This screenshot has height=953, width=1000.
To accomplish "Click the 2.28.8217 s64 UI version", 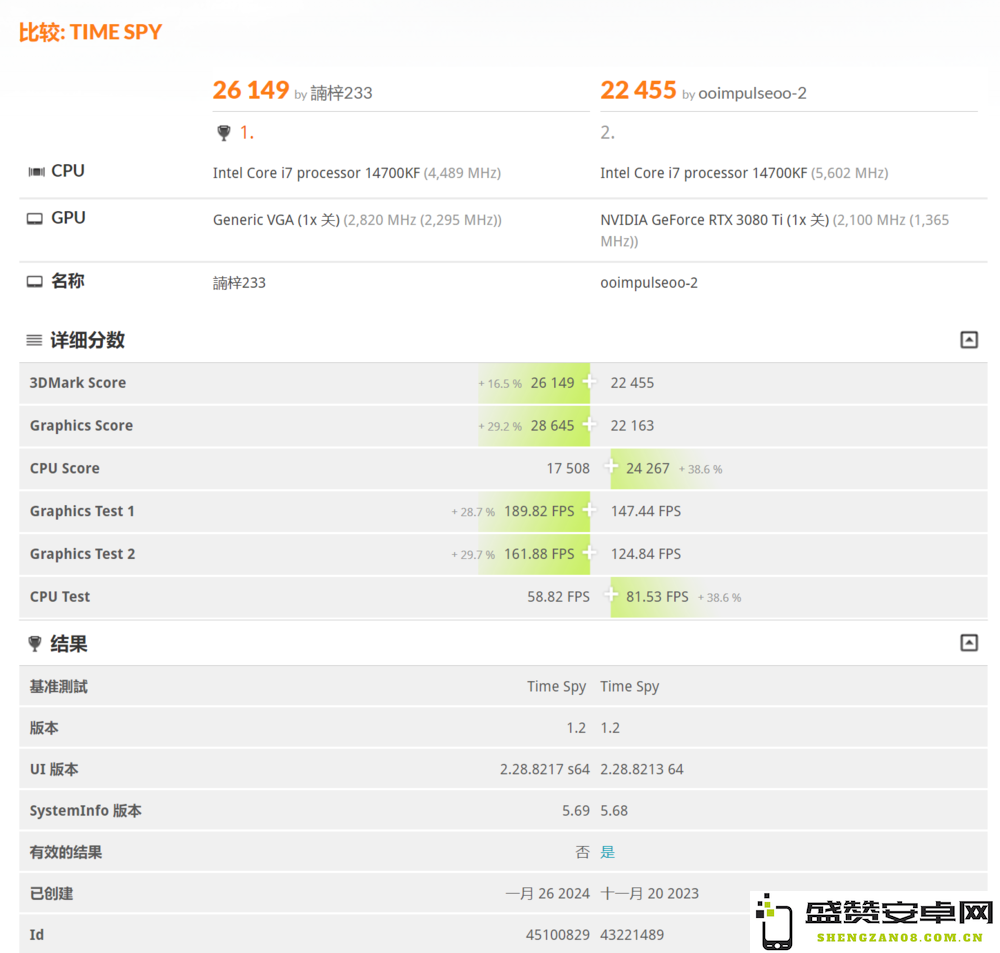I will (545, 769).
